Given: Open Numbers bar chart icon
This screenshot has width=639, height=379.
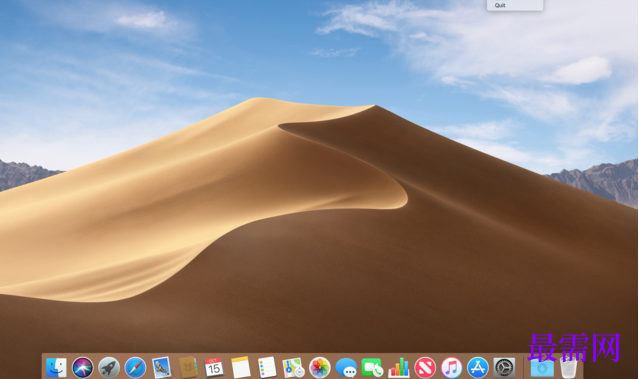Looking at the screenshot, I should tap(399, 368).
